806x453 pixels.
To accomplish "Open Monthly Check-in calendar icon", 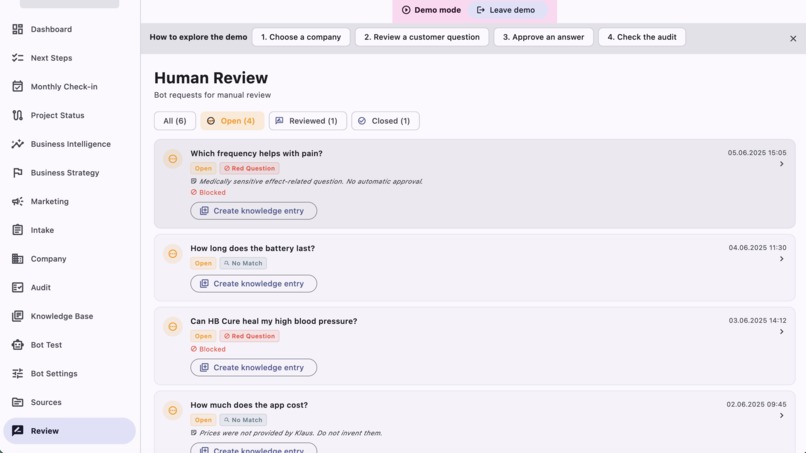I will pos(17,86).
